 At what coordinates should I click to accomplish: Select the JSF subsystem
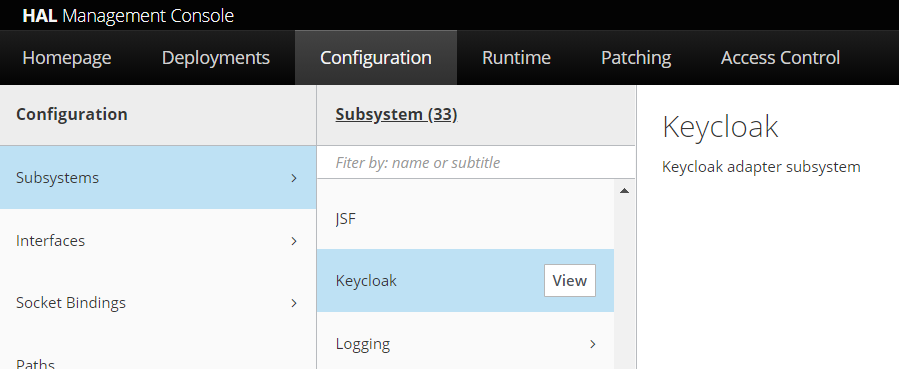tap(465, 218)
